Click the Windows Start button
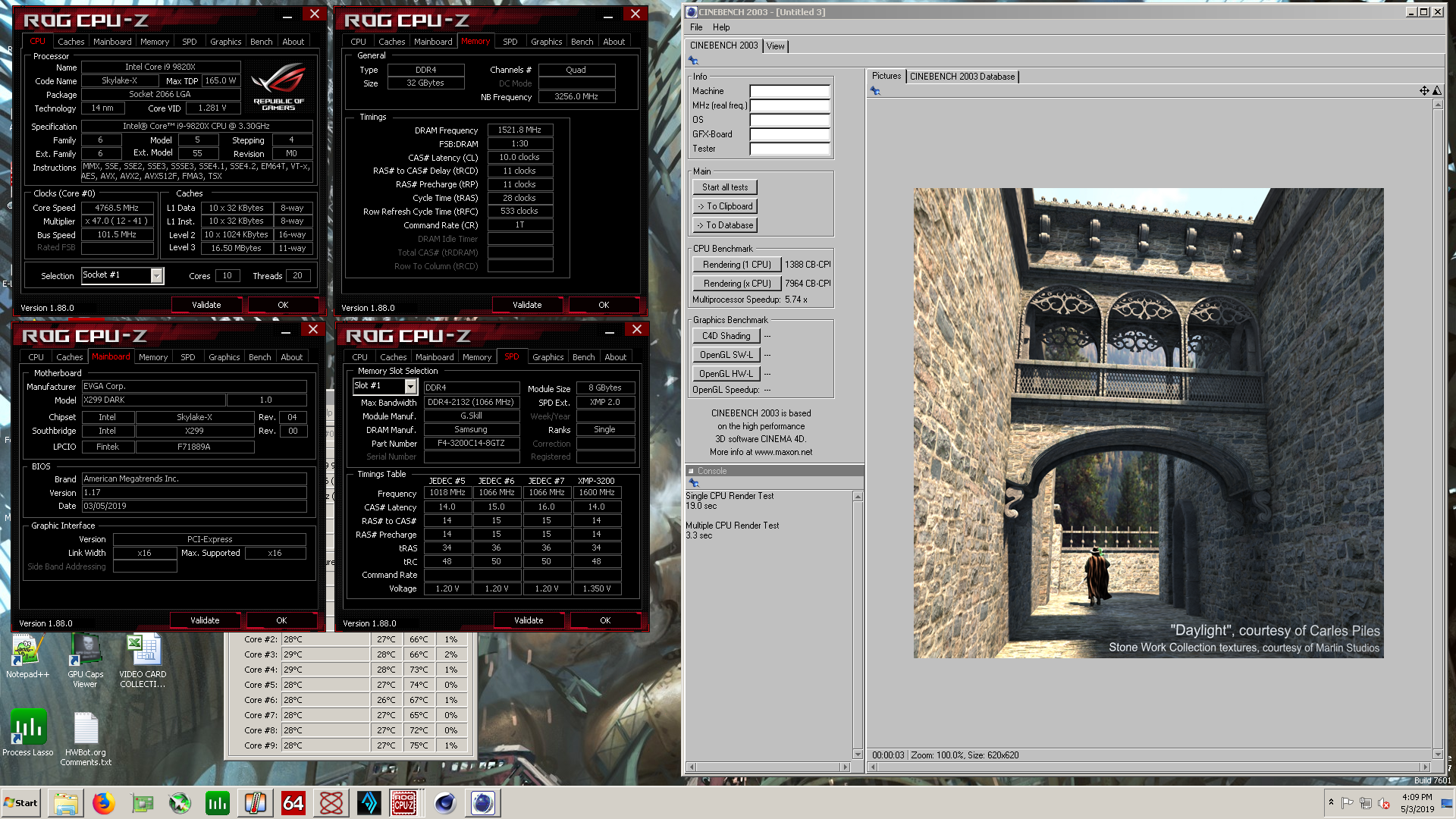The width and height of the screenshot is (1456, 819). pos(20,803)
